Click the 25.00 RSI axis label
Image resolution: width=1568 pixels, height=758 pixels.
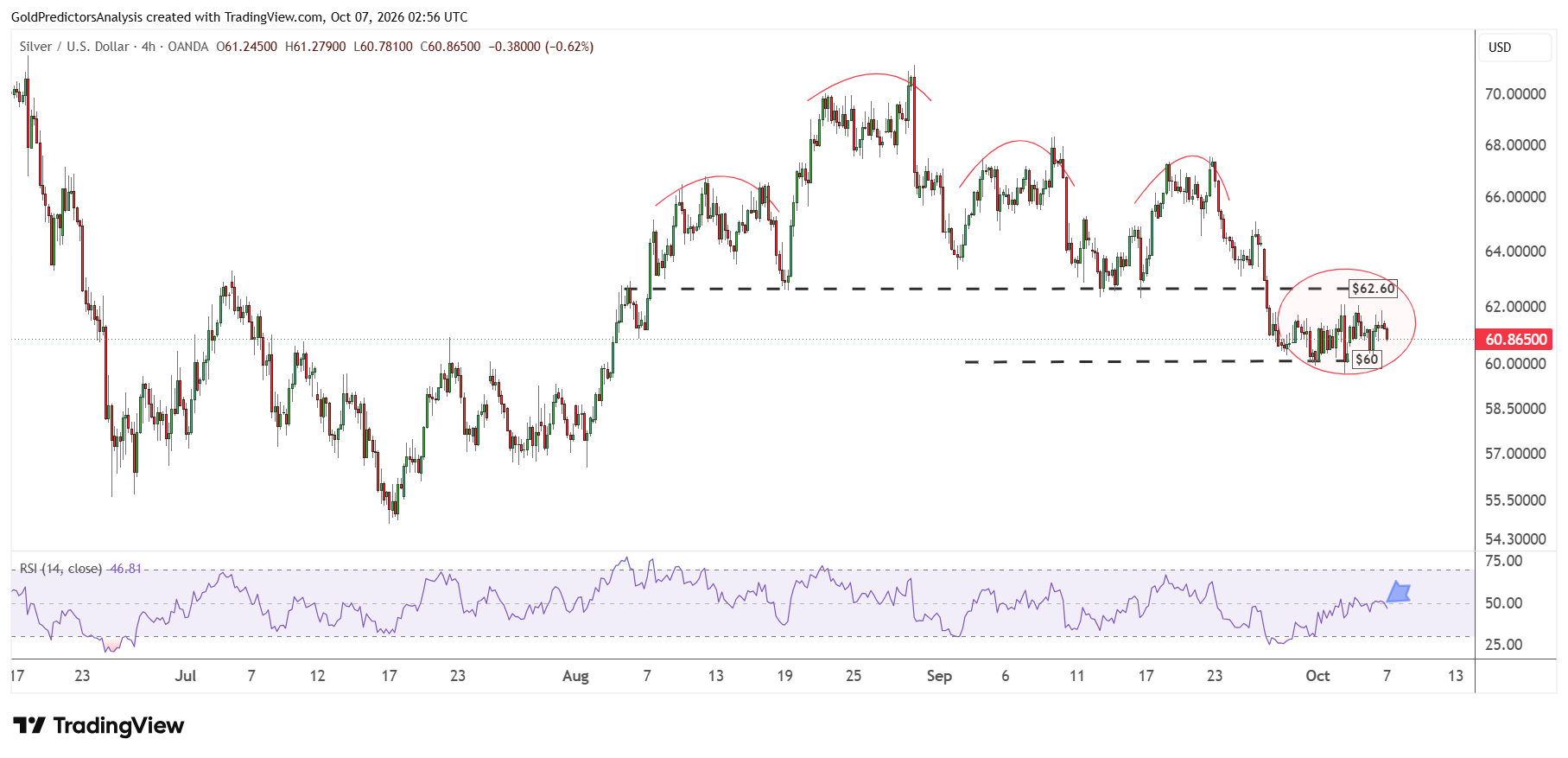[1504, 645]
